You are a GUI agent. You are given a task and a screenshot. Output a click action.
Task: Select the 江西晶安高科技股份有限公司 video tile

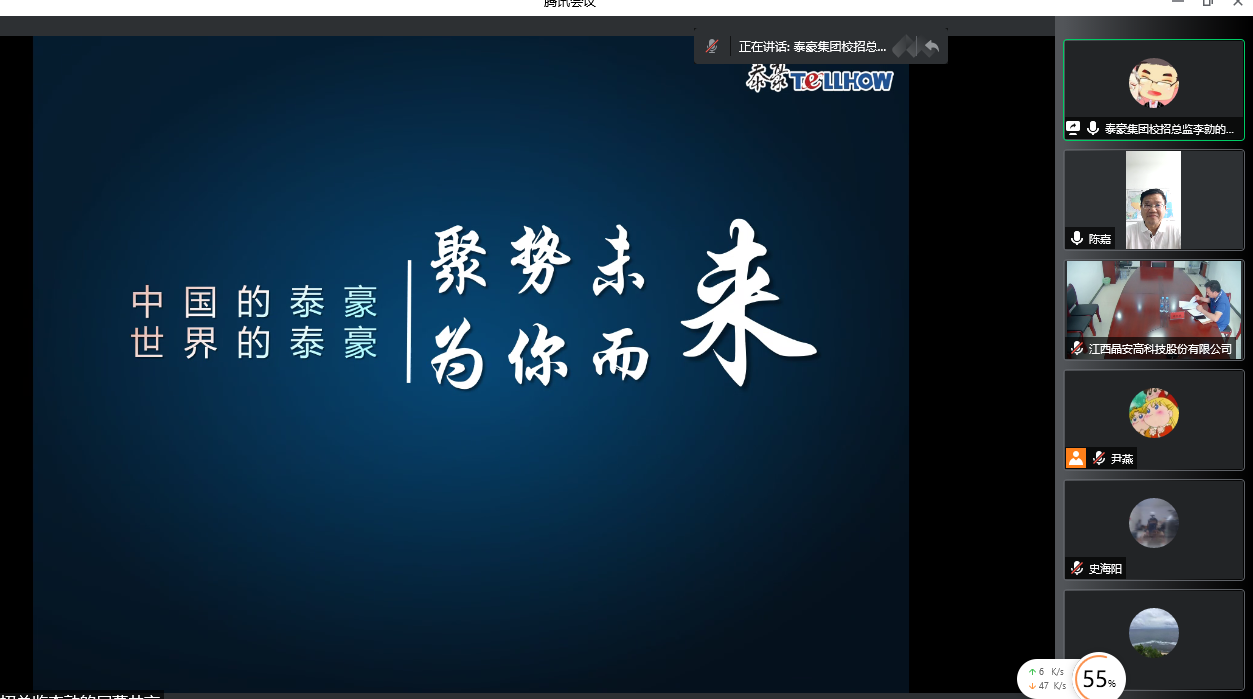click(x=1154, y=310)
